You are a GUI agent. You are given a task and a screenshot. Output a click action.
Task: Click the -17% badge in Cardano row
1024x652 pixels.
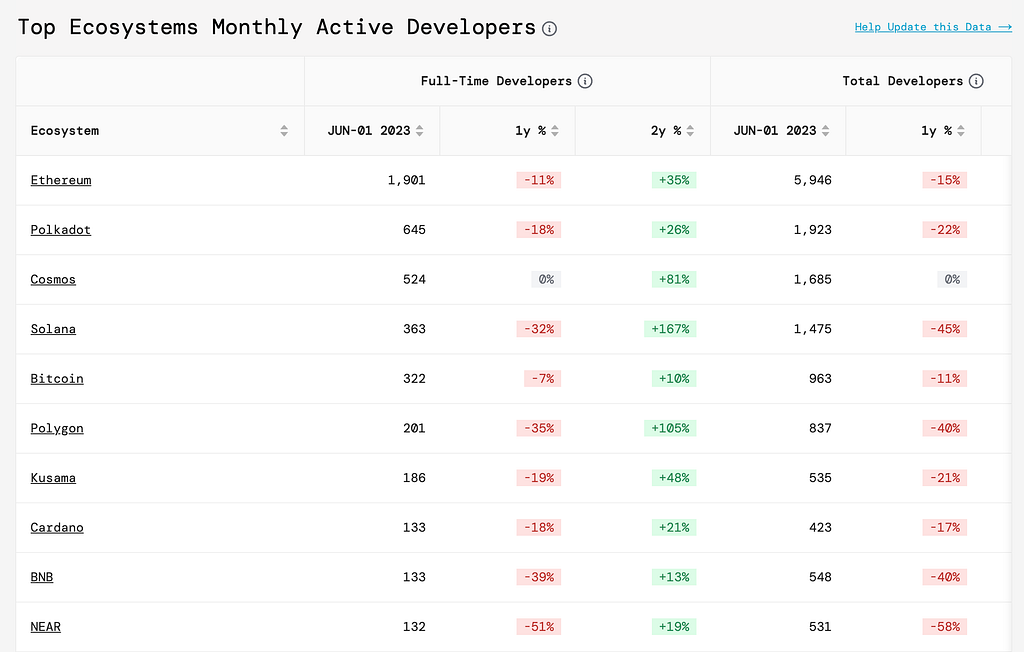[945, 528]
